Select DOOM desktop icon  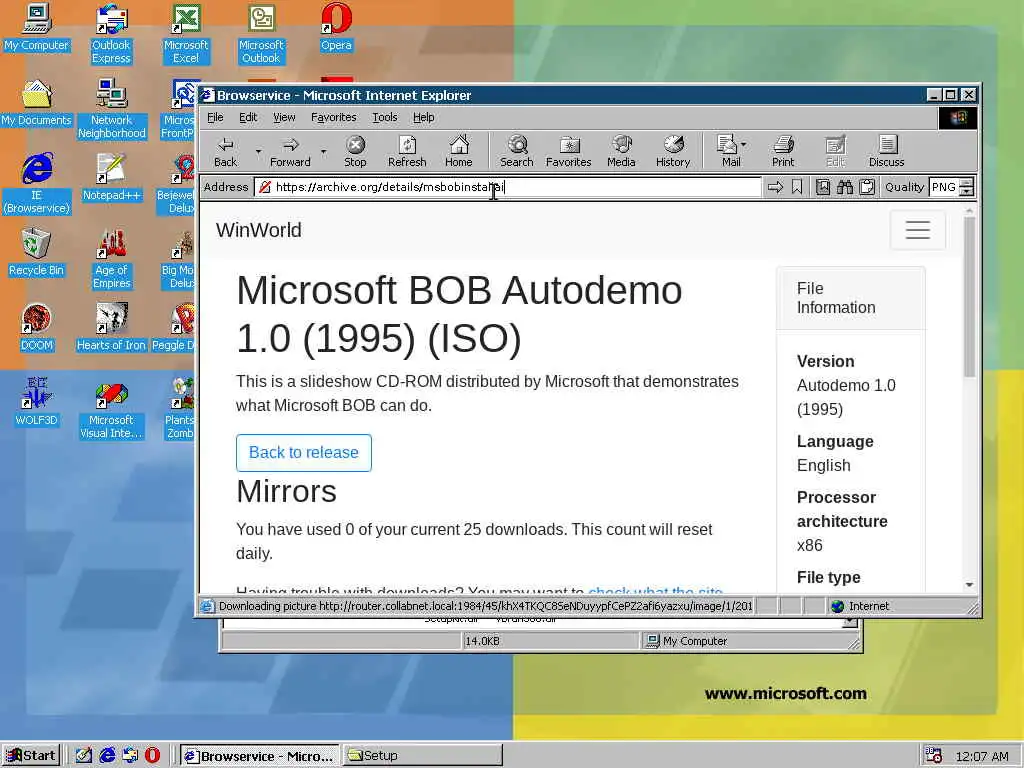point(36,328)
